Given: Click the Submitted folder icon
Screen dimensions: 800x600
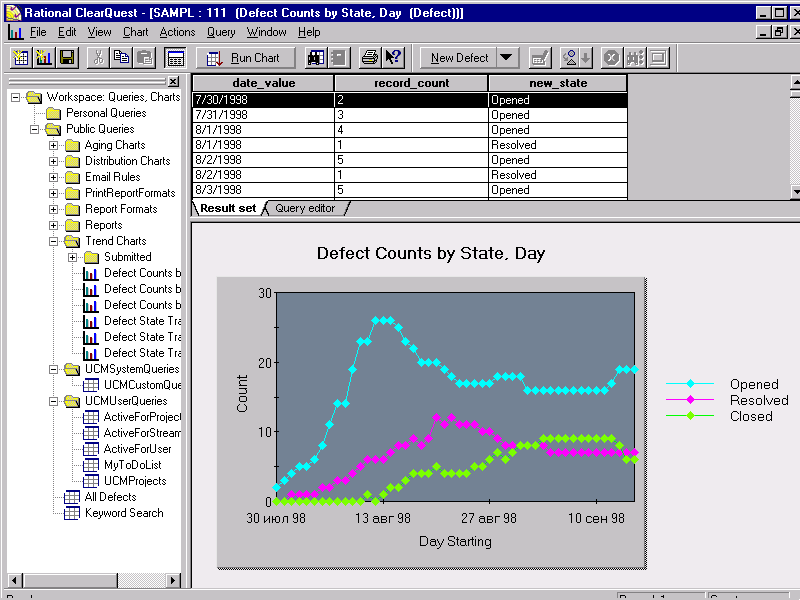Looking at the screenshot, I should pyautogui.click(x=91, y=257).
